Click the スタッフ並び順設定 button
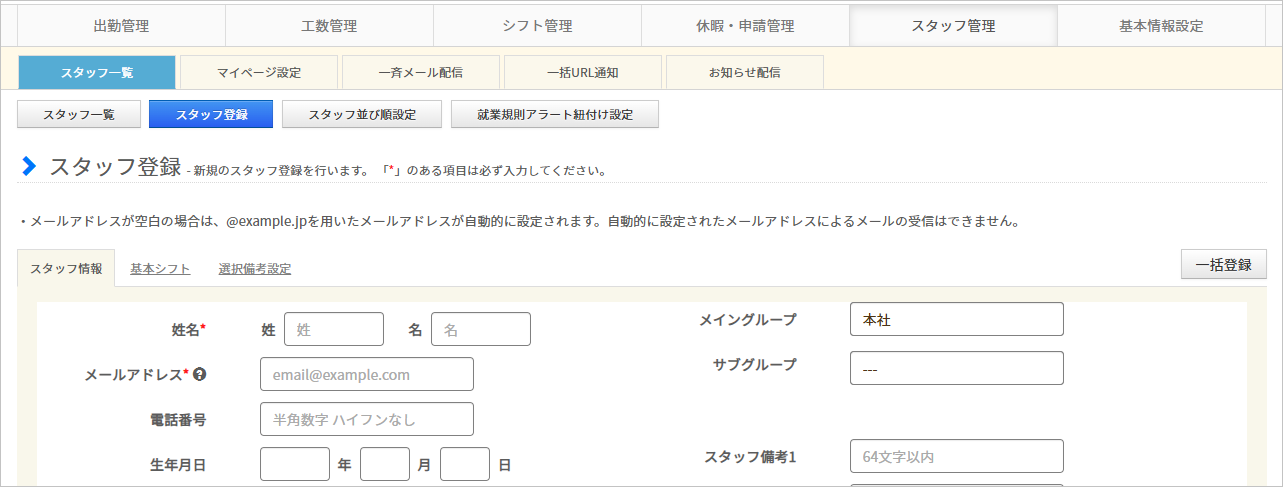The image size is (1283, 487). coord(362,114)
